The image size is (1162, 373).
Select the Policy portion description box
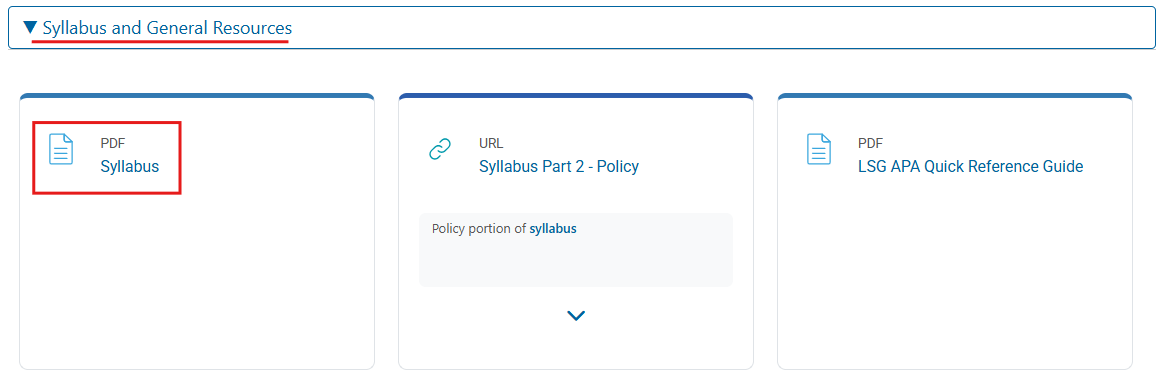(576, 250)
